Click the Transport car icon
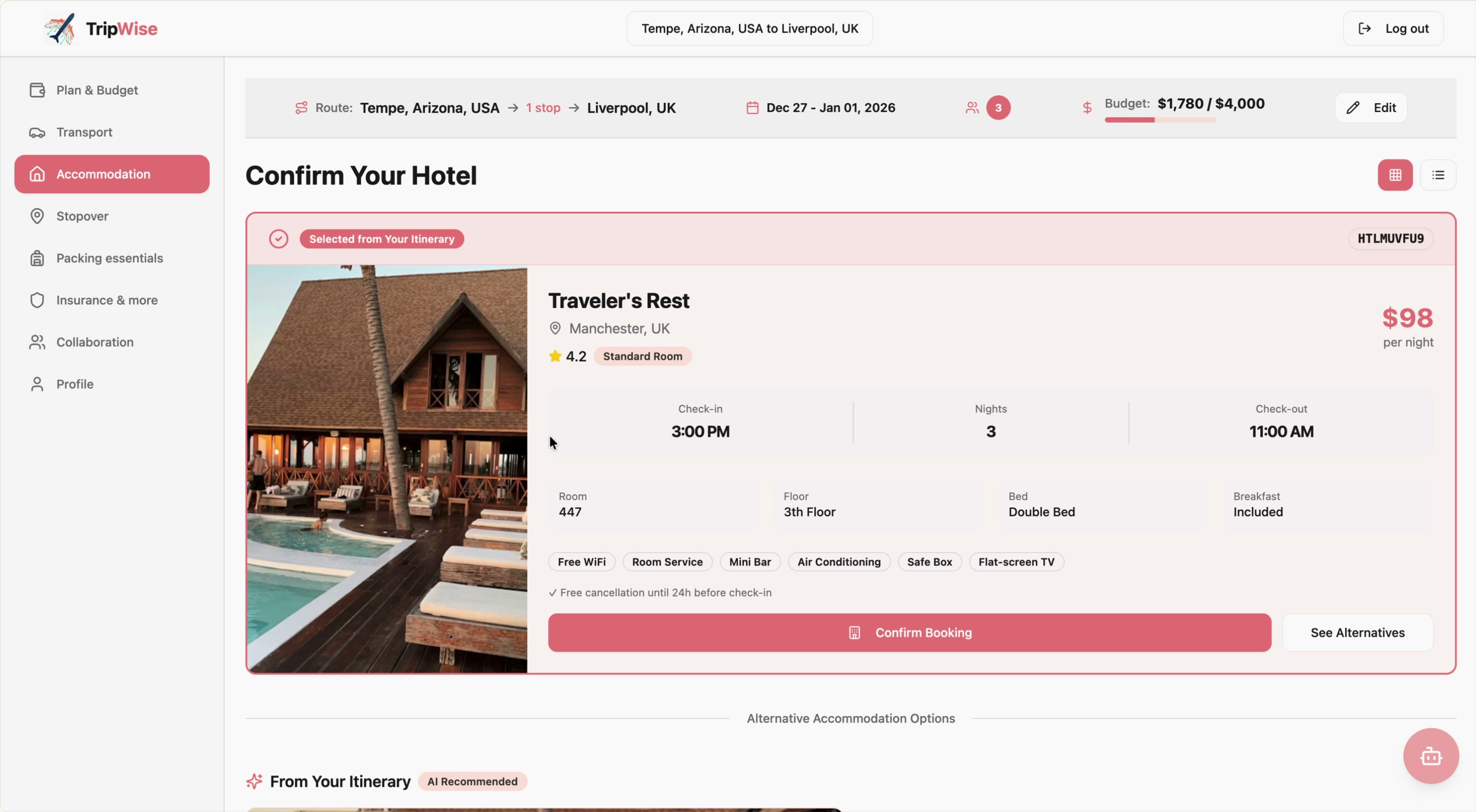Viewport: 1476px width, 812px height. coord(37,132)
